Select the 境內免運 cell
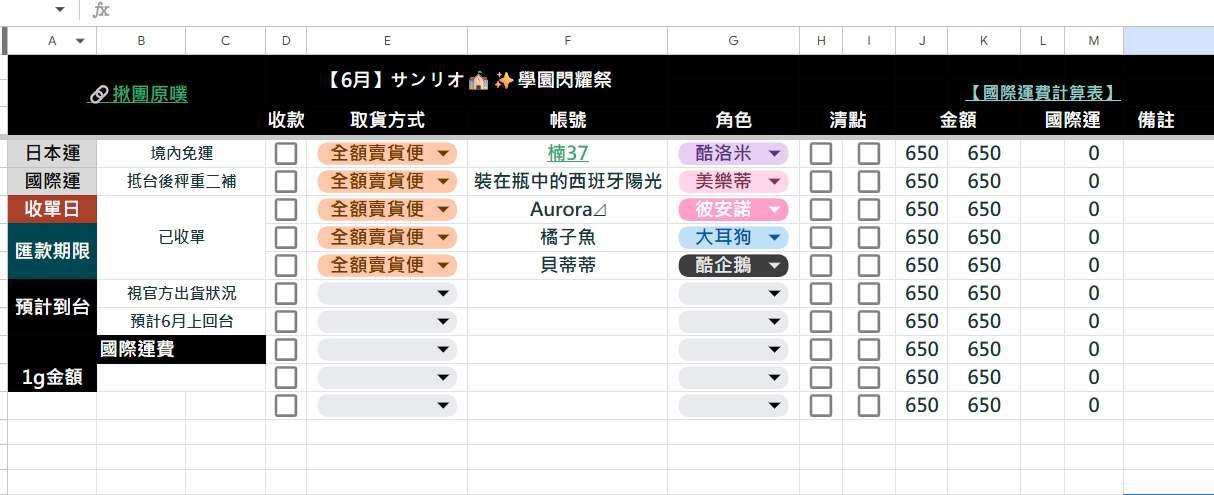This screenshot has height=495, width=1214. coord(181,153)
